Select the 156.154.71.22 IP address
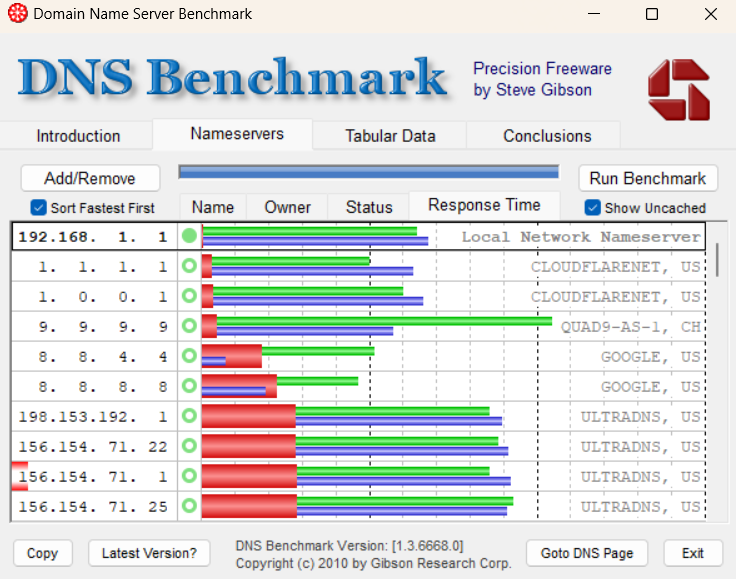The height and width of the screenshot is (579, 736). [x=93, y=447]
